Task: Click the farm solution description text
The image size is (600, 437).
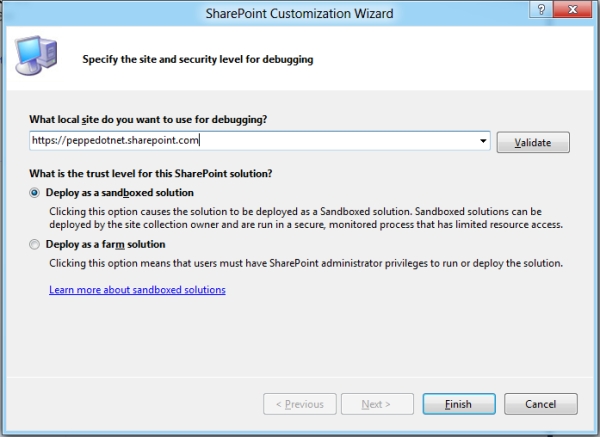Action: point(306,263)
